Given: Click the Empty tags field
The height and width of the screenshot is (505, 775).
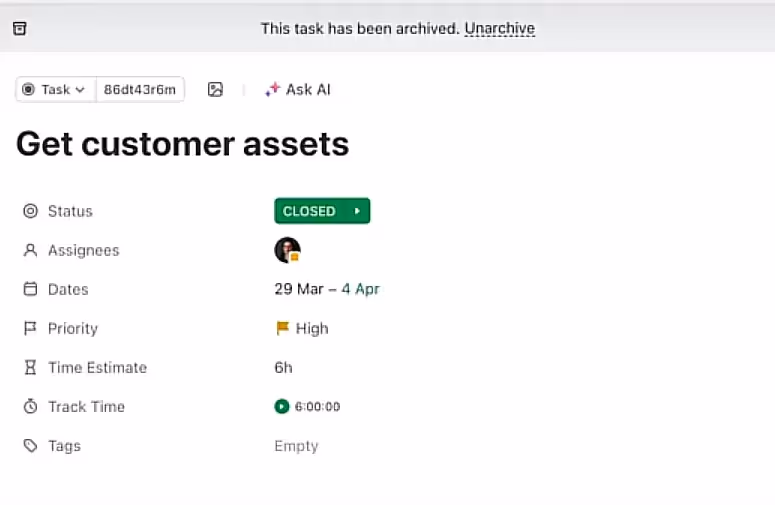Looking at the screenshot, I should 296,446.
